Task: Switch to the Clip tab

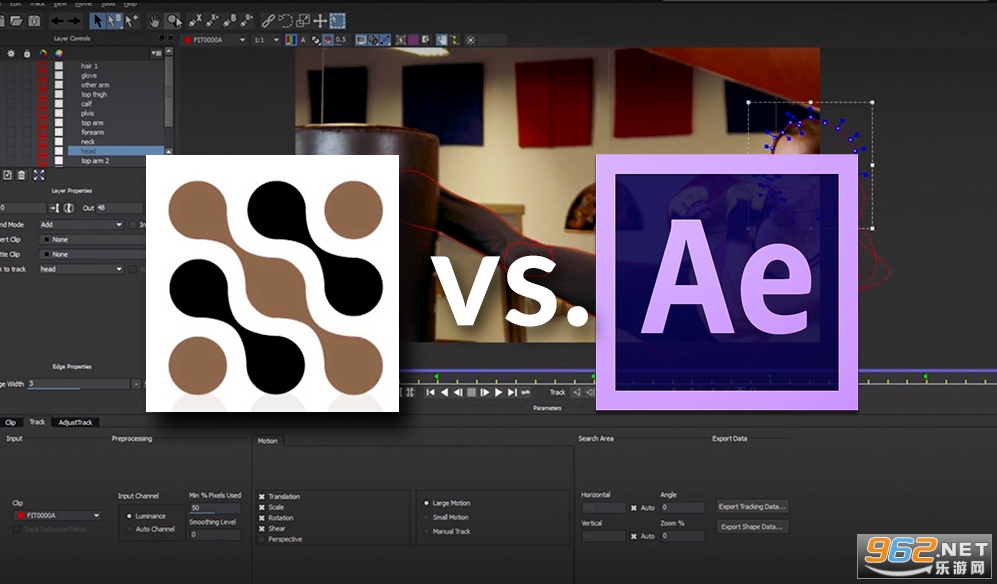Action: (11, 422)
